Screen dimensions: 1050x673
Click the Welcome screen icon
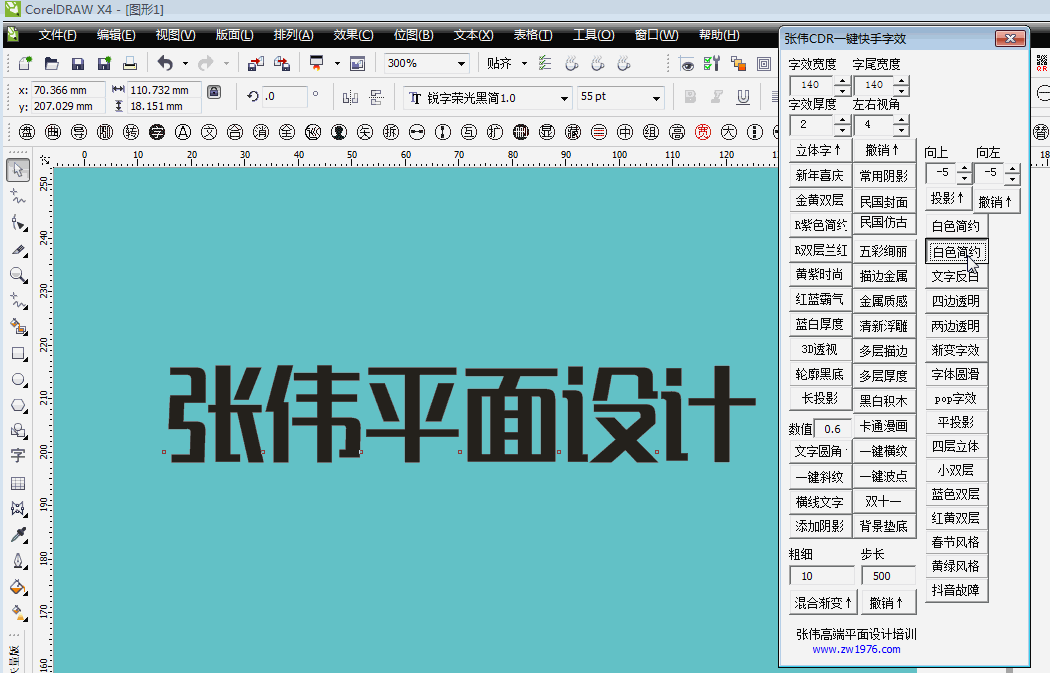pos(358,64)
